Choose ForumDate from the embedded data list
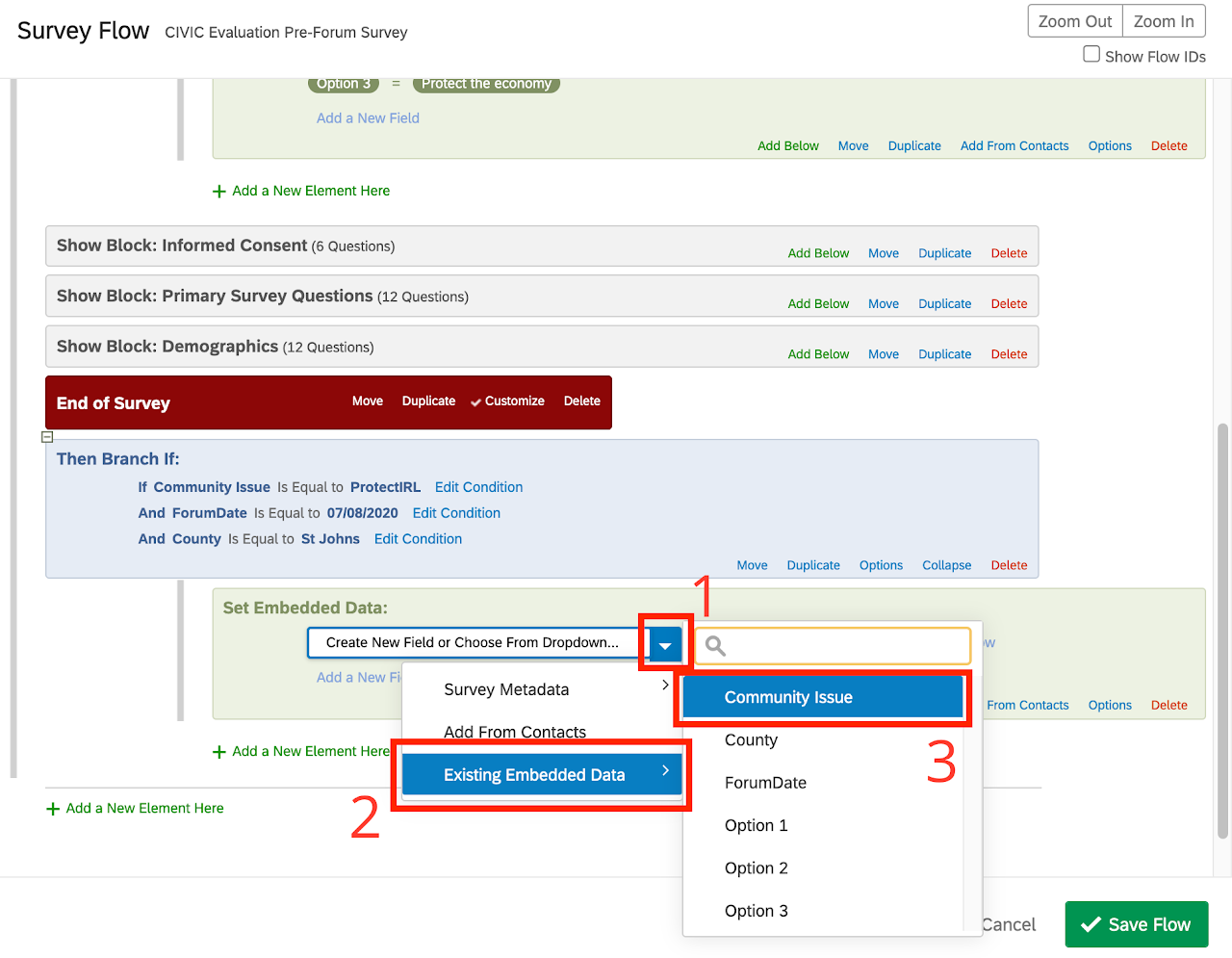This screenshot has width=1232, height=958. (x=765, y=783)
